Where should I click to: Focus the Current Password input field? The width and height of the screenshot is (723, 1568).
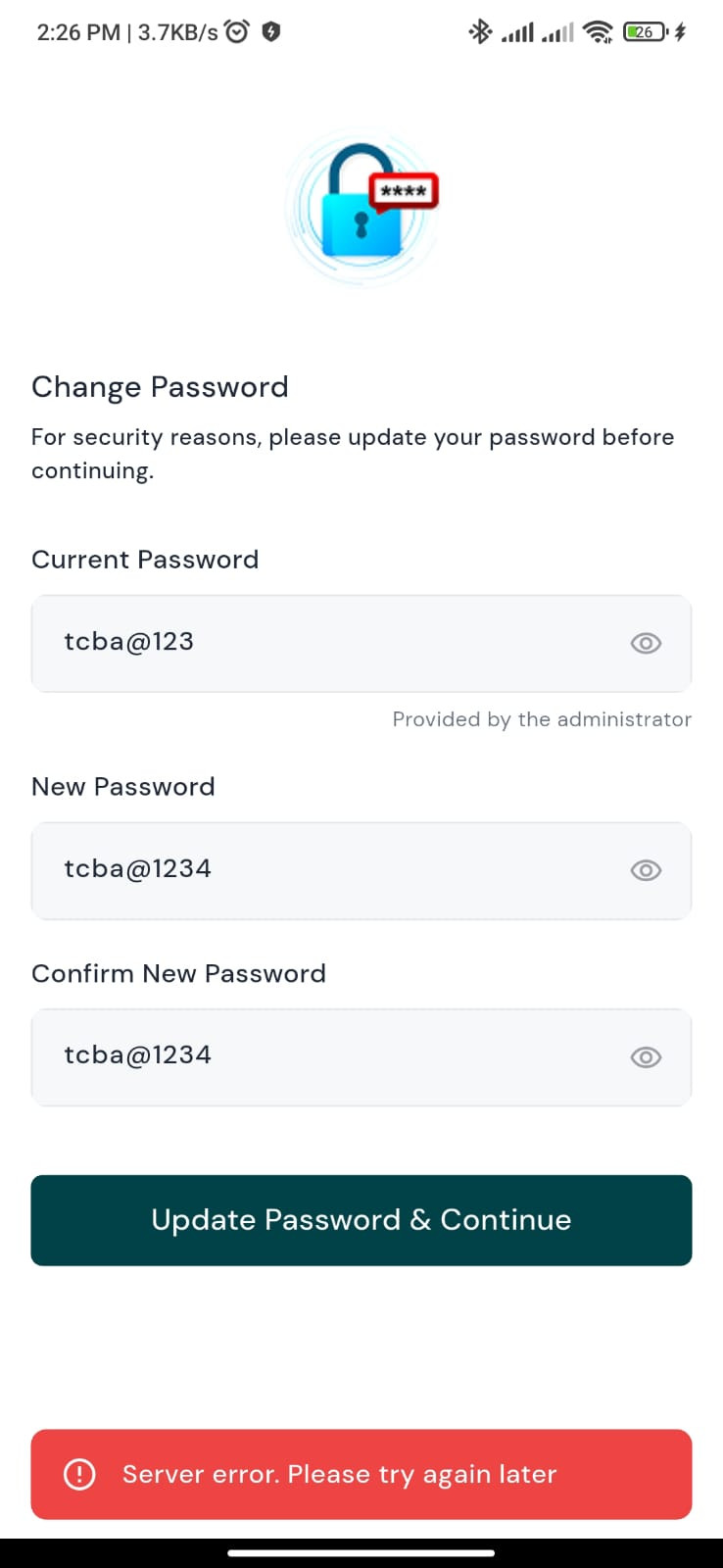[361, 643]
